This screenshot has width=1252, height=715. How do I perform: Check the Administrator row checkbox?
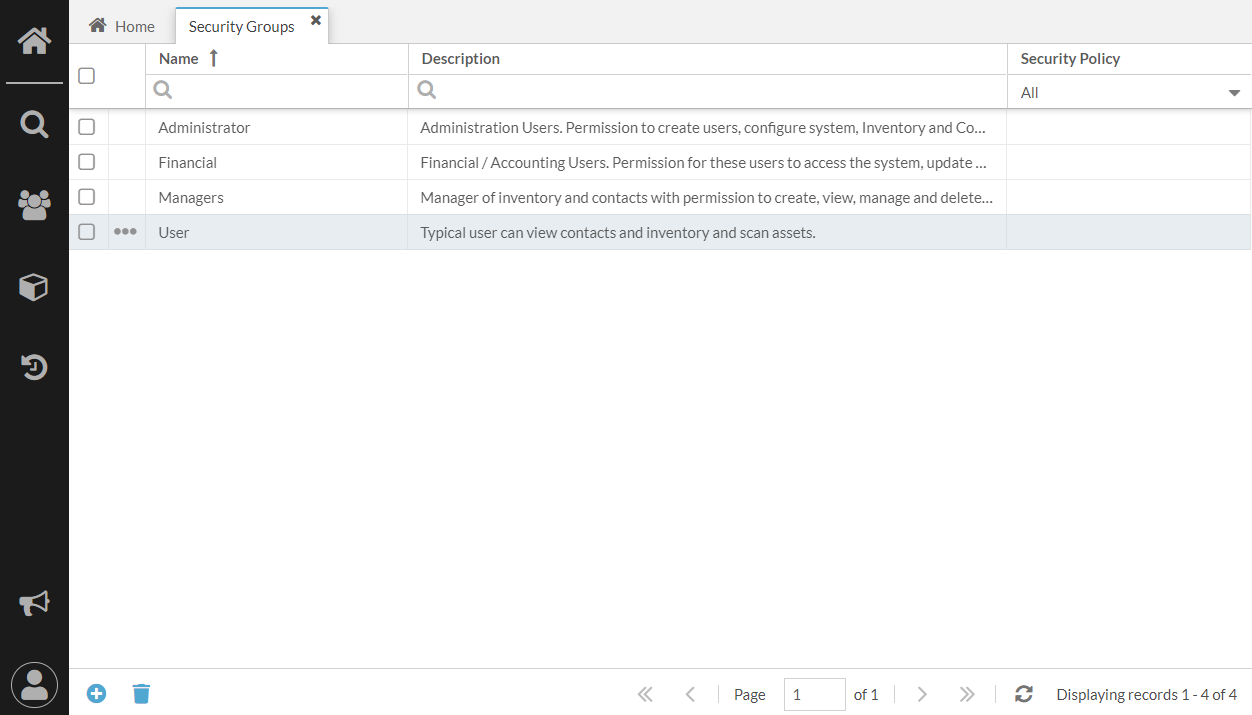(x=87, y=127)
